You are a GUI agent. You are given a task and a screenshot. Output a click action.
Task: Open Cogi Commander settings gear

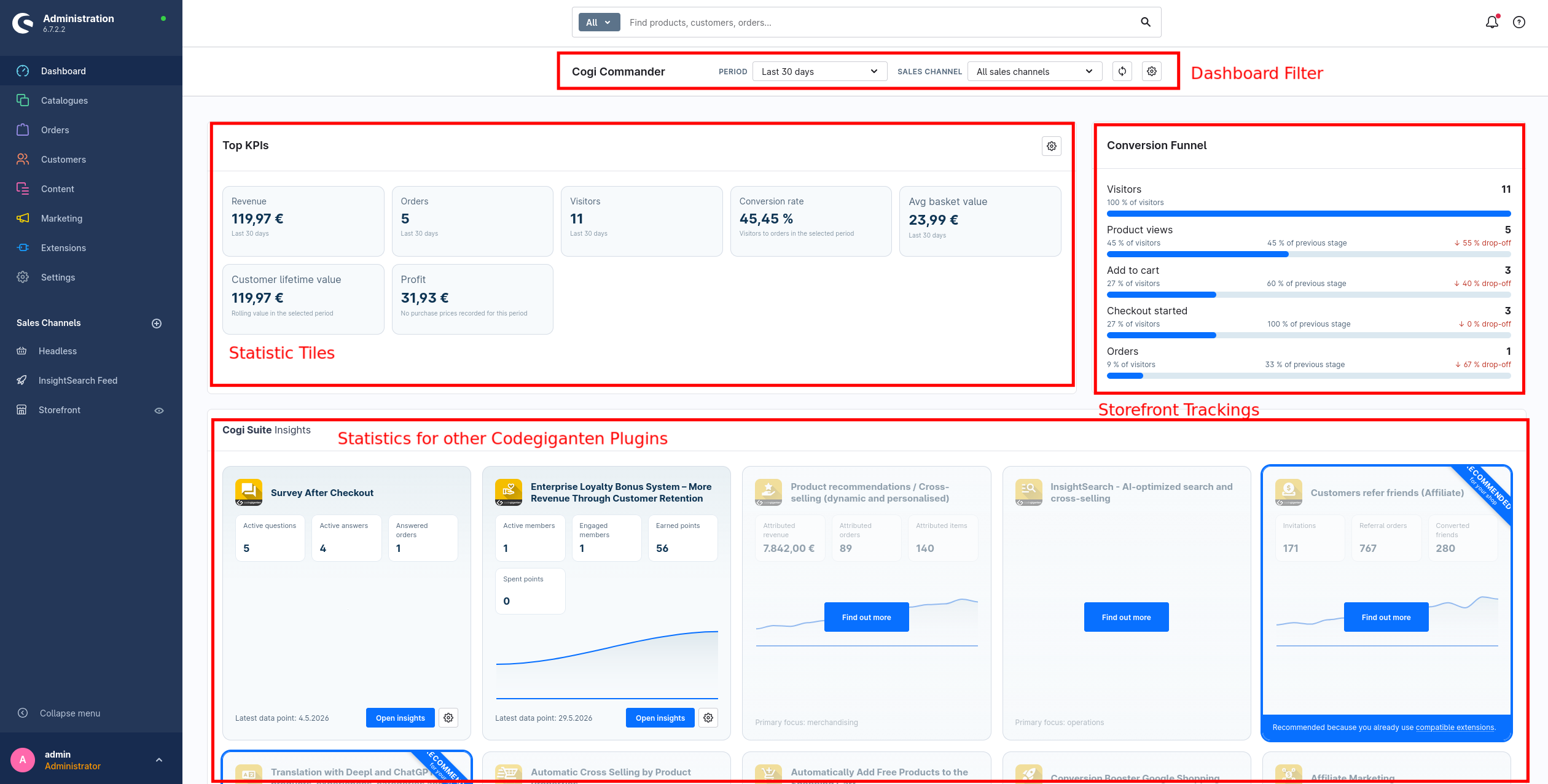(1152, 72)
